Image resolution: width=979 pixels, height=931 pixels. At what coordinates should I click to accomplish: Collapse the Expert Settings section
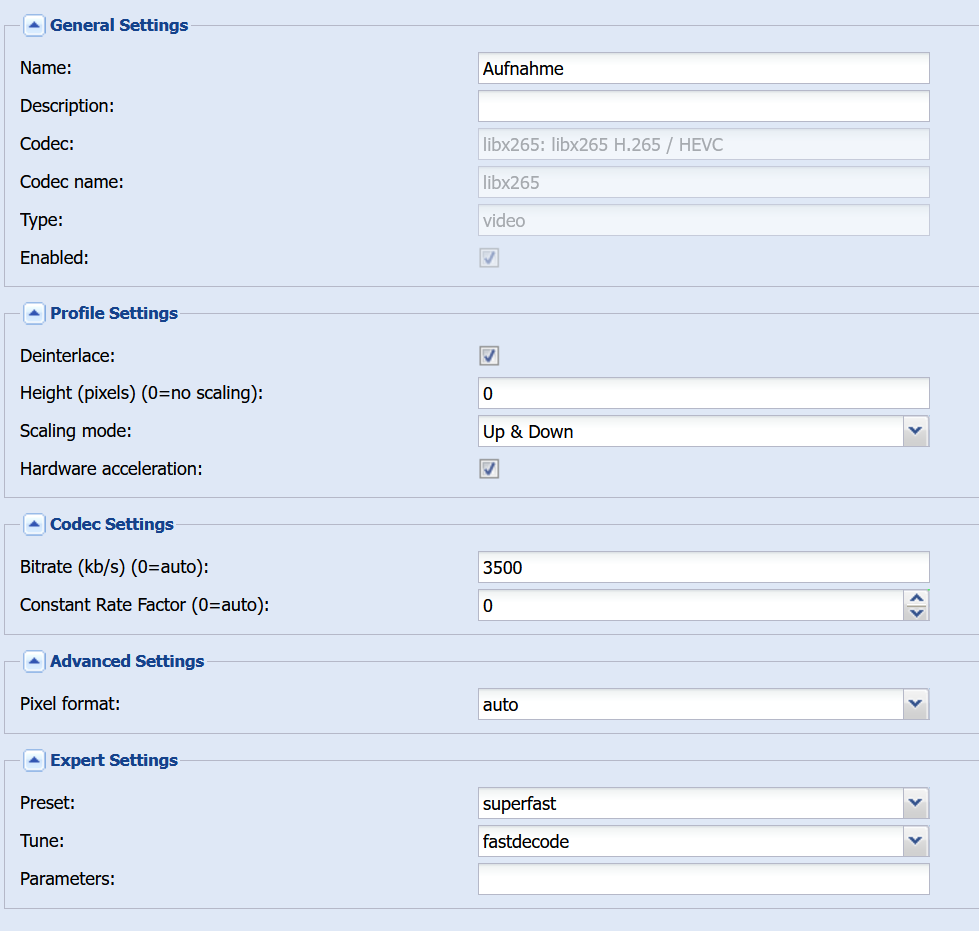[34, 761]
